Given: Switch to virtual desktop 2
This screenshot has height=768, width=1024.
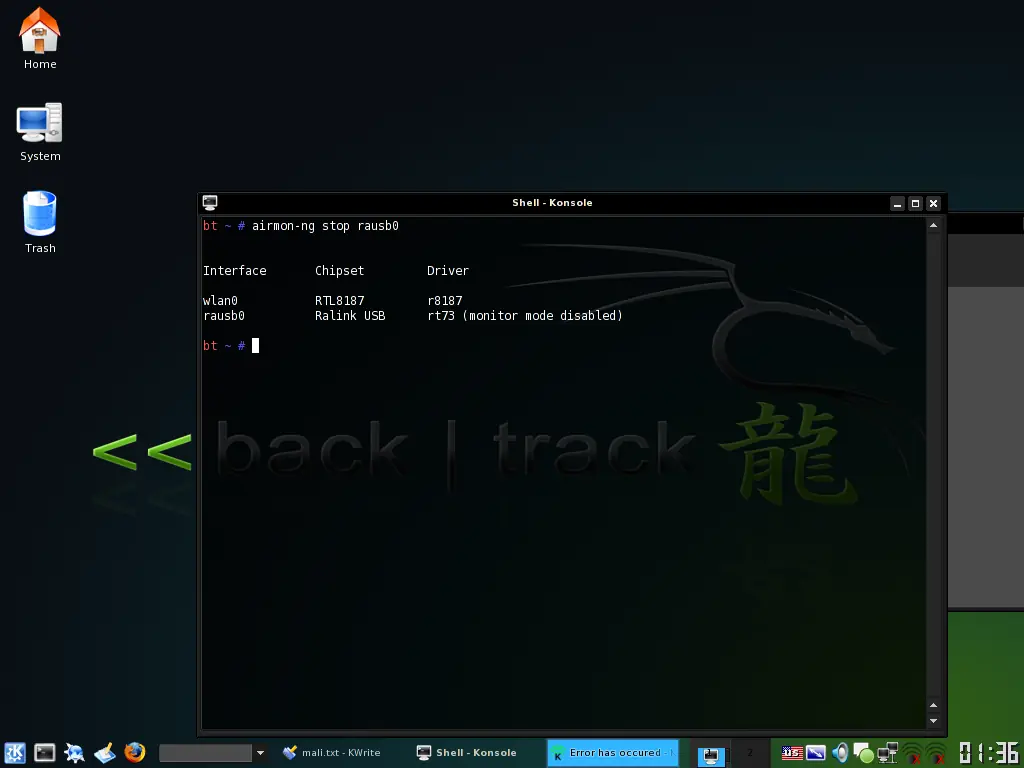Looking at the screenshot, I should 750,753.
